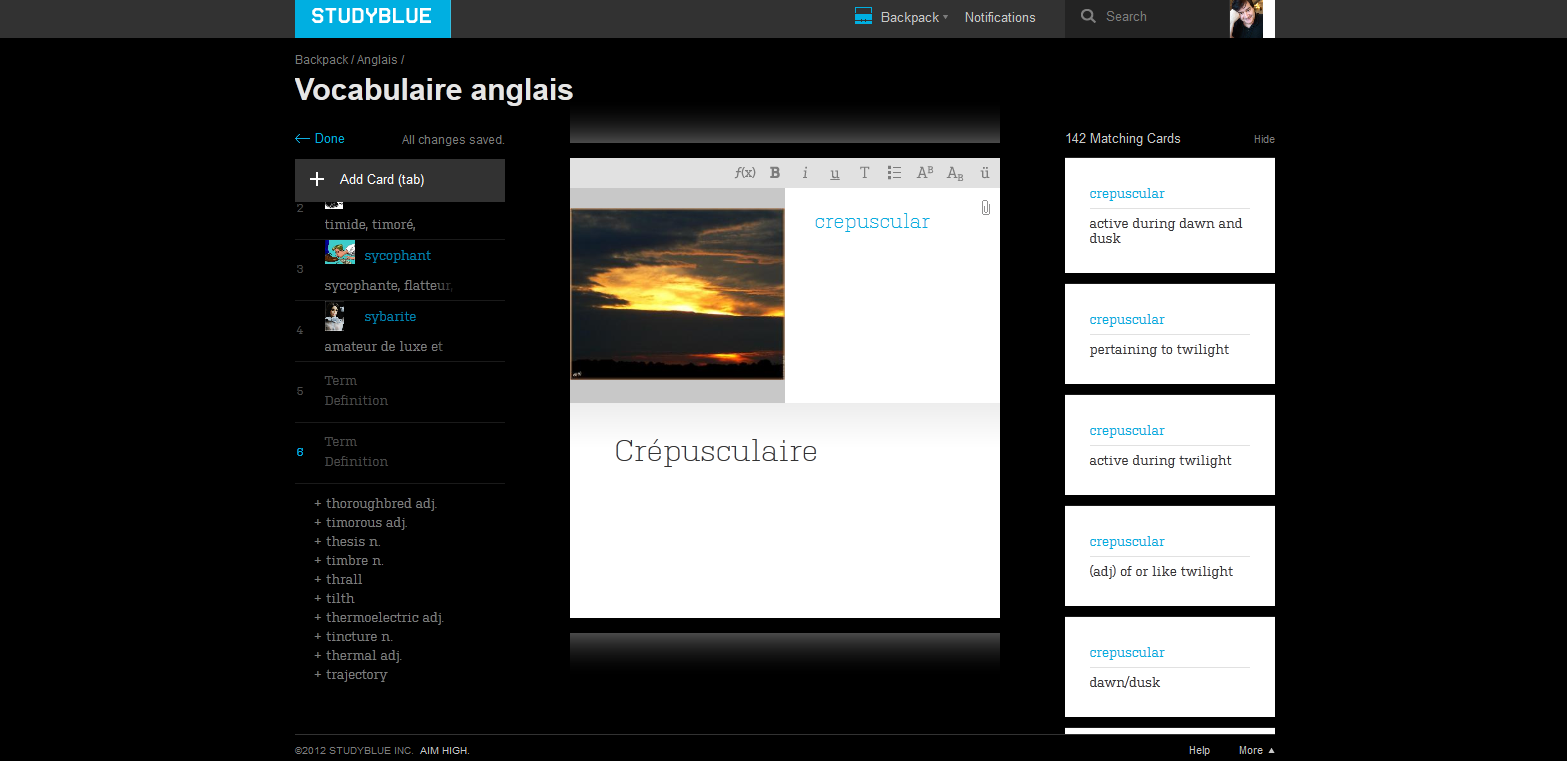Expand the thoroughbred adj. card entry

click(383, 503)
